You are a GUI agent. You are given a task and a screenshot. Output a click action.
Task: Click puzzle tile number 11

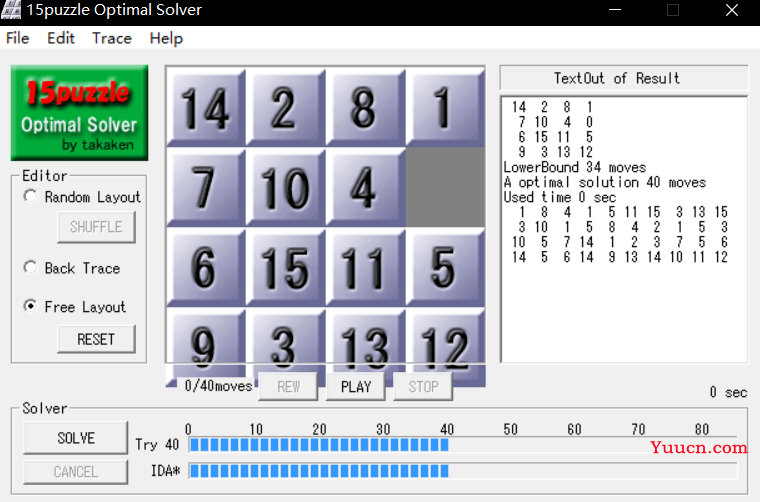click(365, 266)
